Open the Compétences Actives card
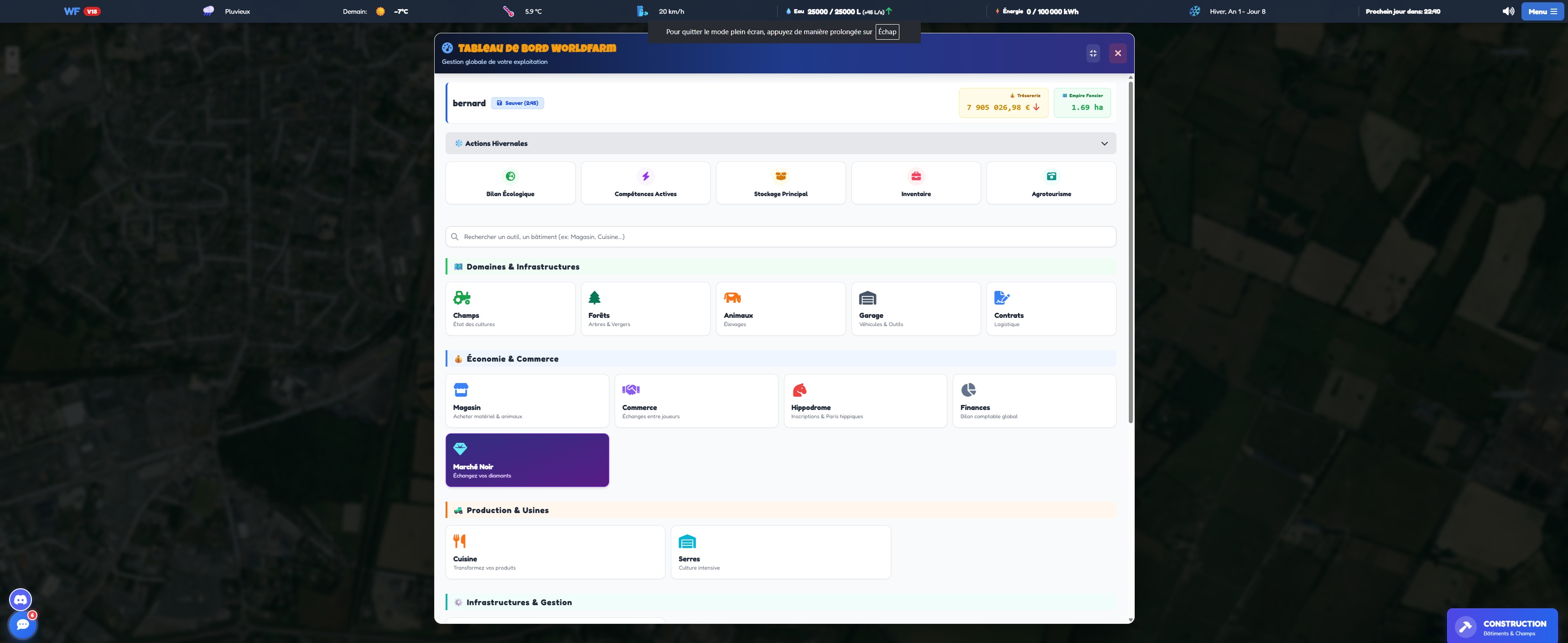Image resolution: width=1568 pixels, height=643 pixels. (645, 183)
